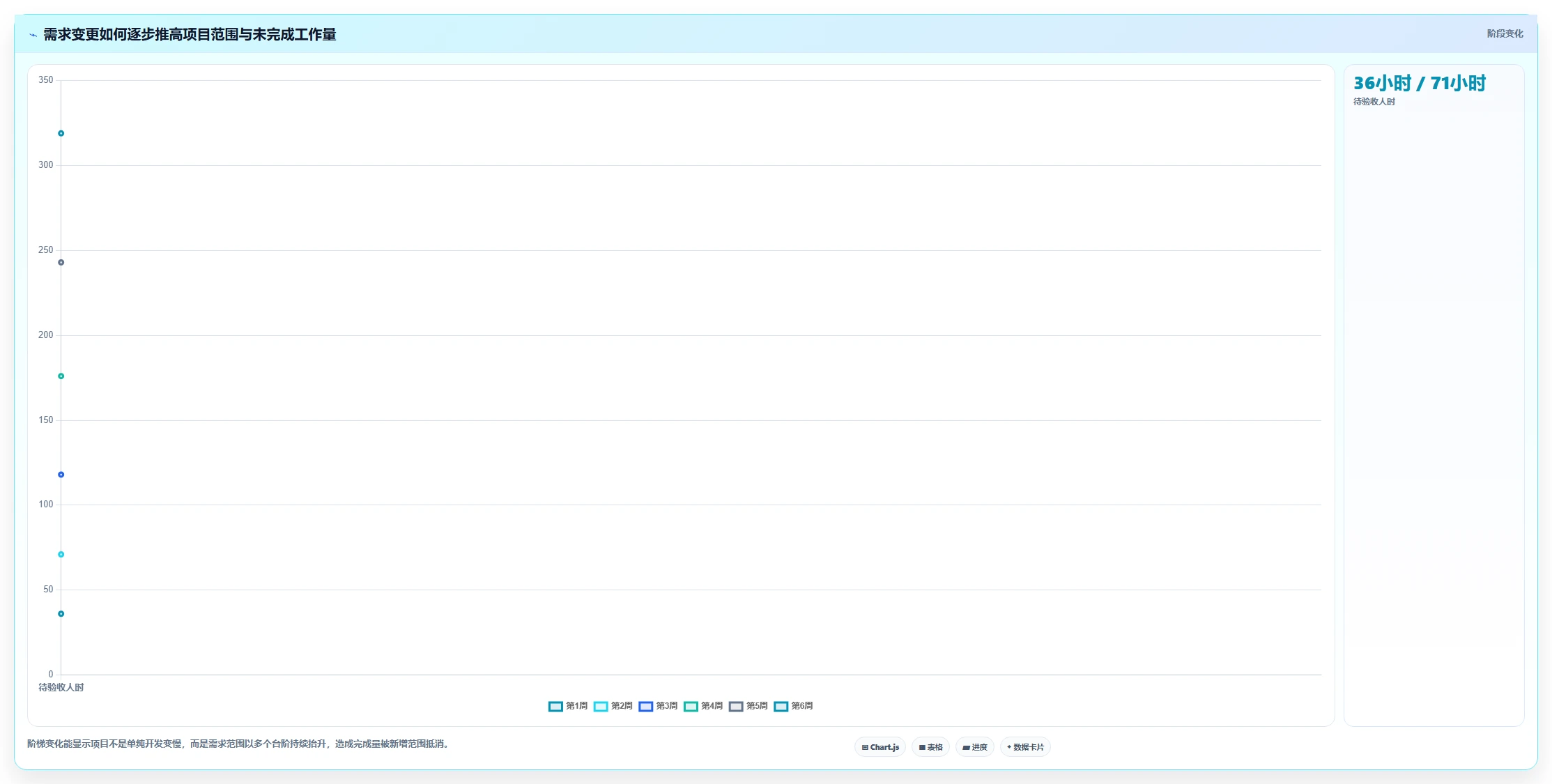Click the footer note starting 阶梯变化能显示
This screenshot has width=1552, height=784.
click(240, 744)
